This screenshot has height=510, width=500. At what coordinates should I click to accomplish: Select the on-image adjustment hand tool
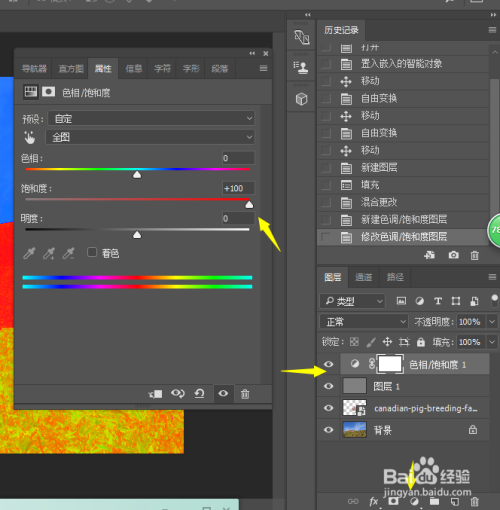30,137
